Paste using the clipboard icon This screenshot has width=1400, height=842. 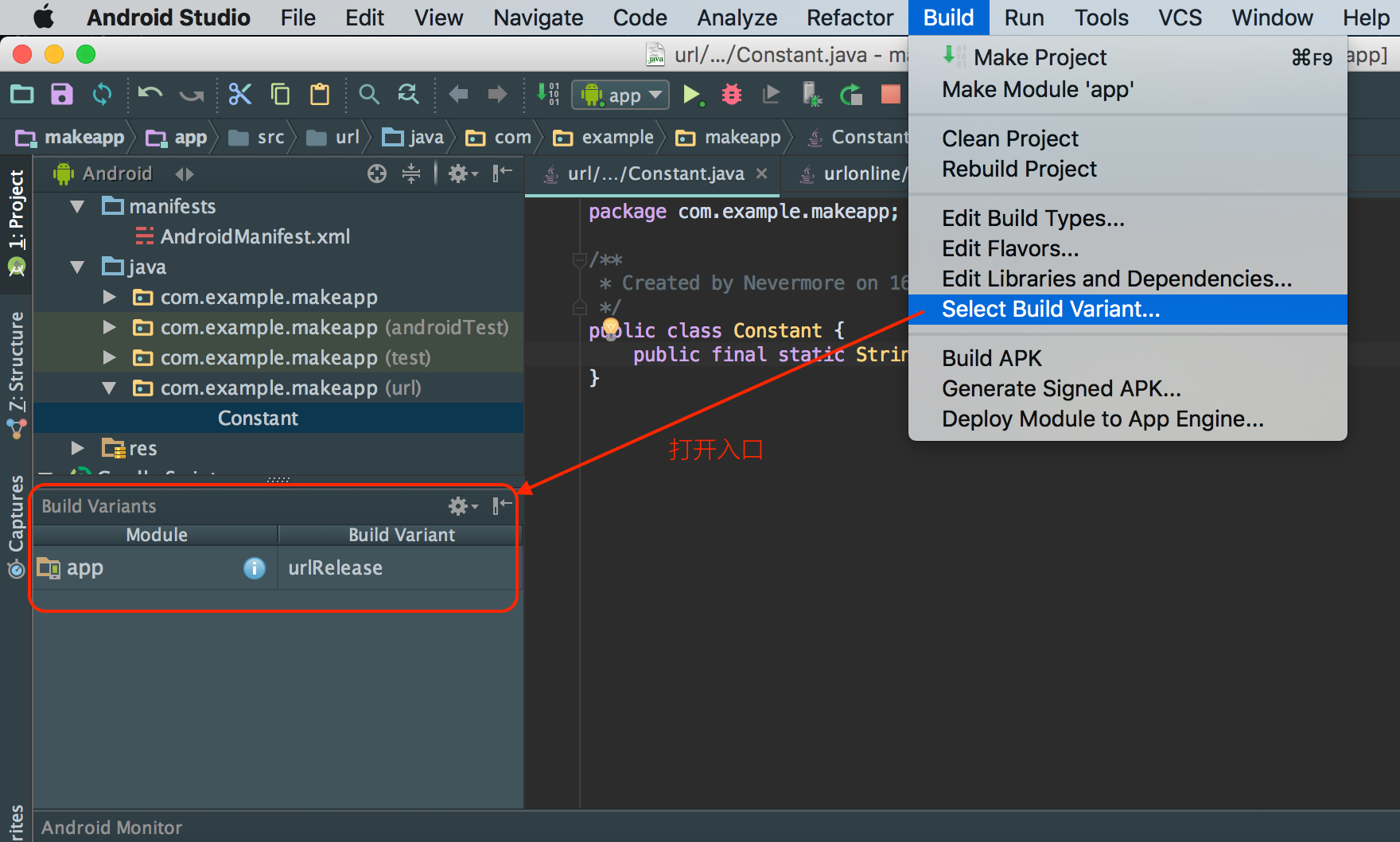320,95
